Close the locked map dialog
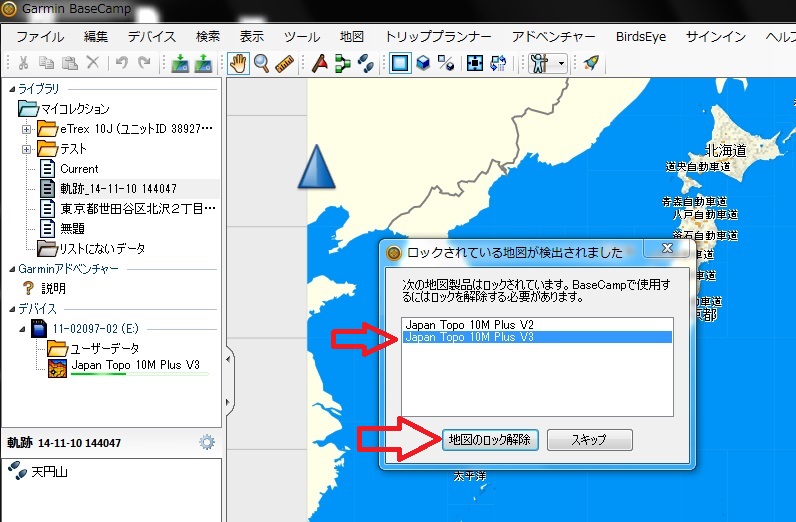This screenshot has height=522, width=796. coord(668,248)
